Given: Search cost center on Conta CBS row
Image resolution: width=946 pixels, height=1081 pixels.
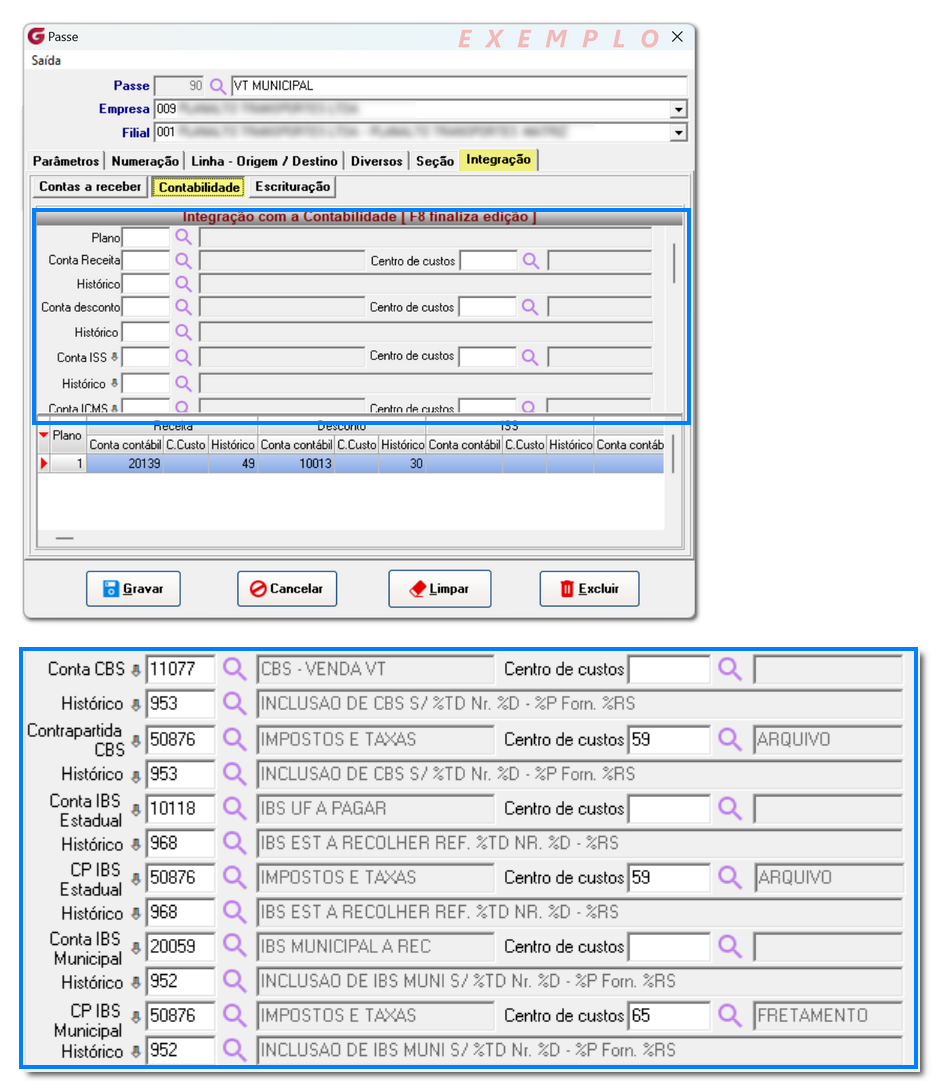Looking at the screenshot, I should point(729,669).
